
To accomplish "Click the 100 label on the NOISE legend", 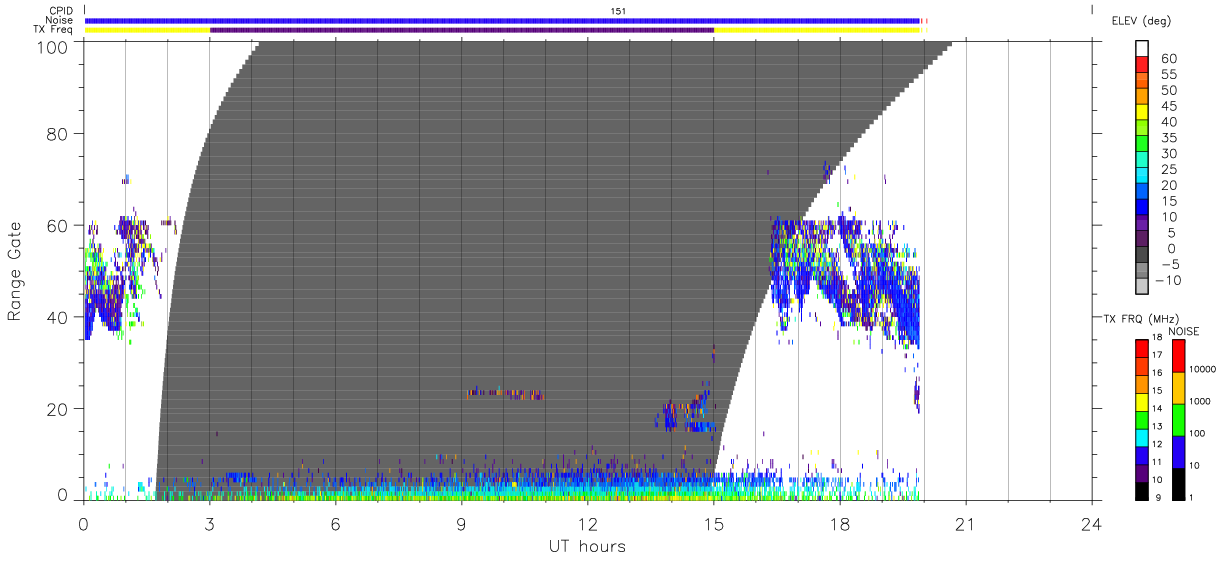I will (1197, 433).
